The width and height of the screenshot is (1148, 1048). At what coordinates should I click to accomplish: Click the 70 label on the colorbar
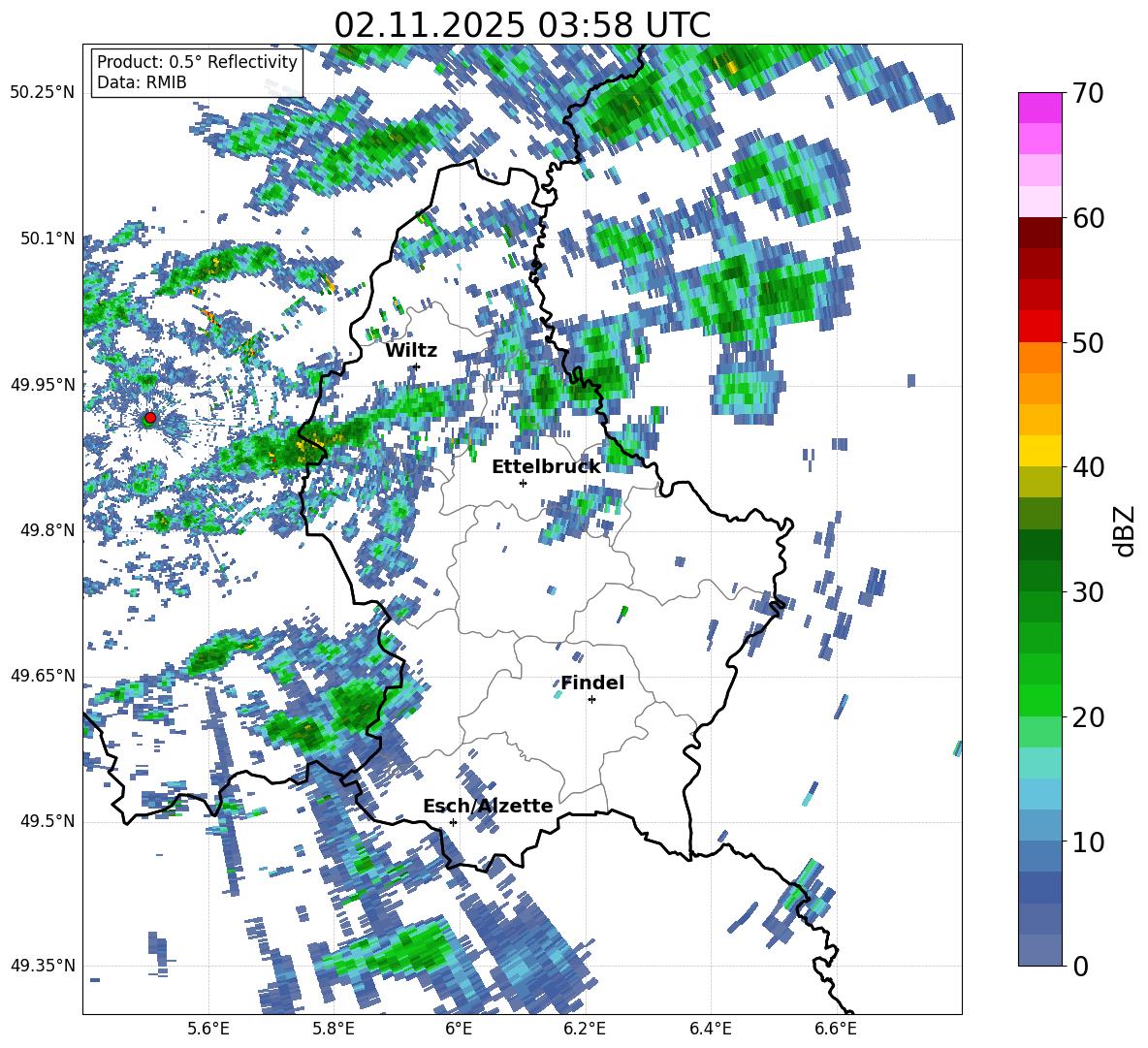click(x=1088, y=93)
